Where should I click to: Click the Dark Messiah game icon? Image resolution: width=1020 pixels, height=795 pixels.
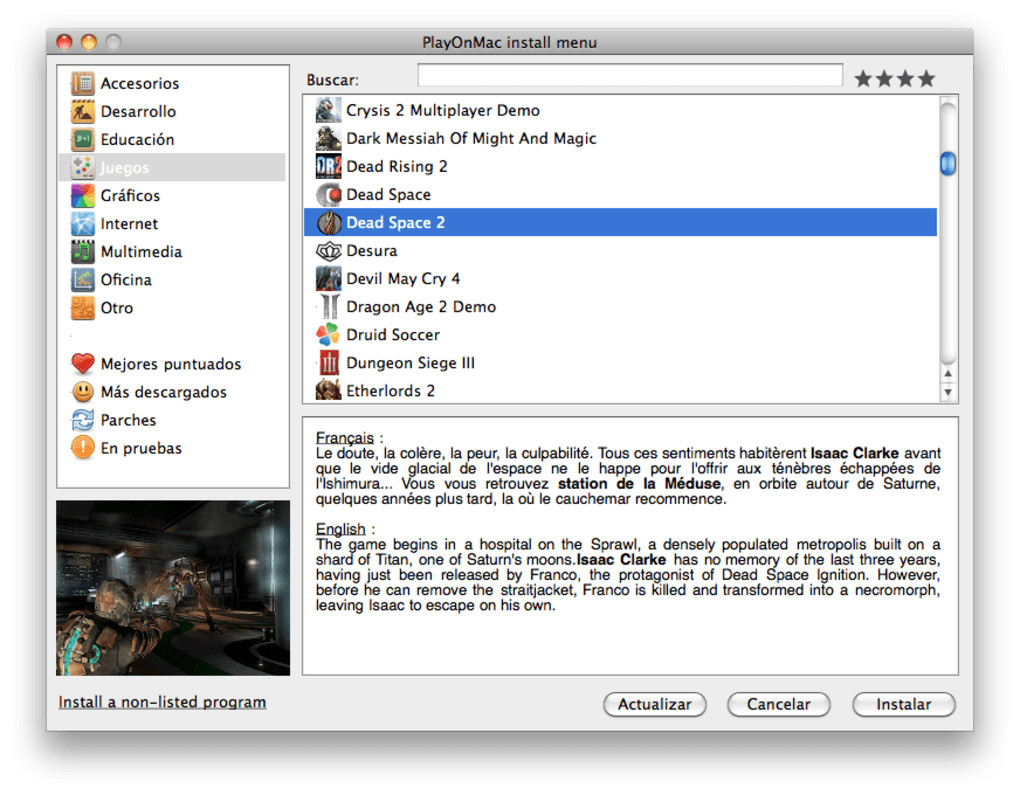click(329, 138)
